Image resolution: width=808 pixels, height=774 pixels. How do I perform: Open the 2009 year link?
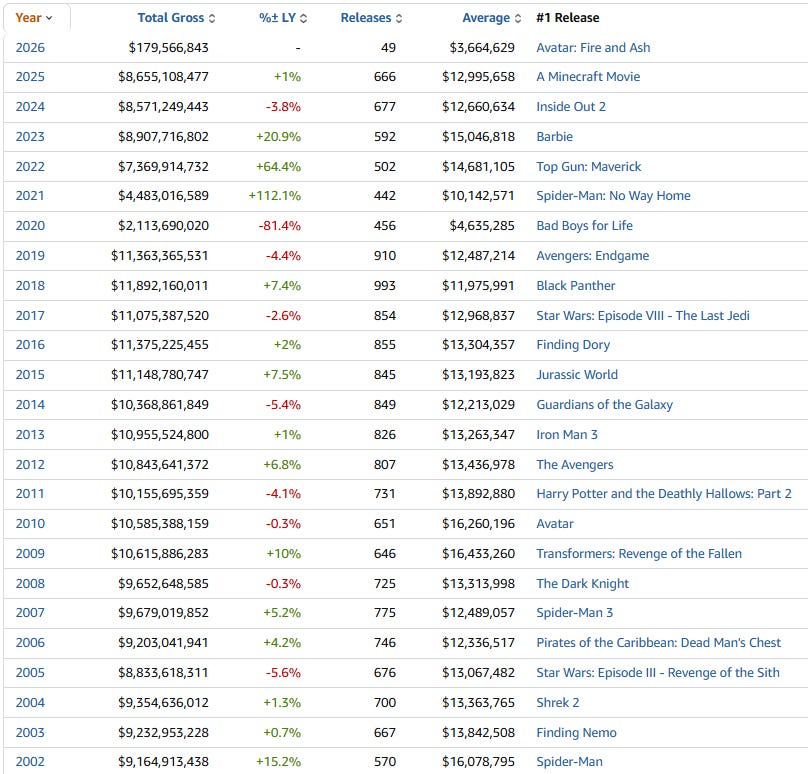pyautogui.click(x=30, y=553)
